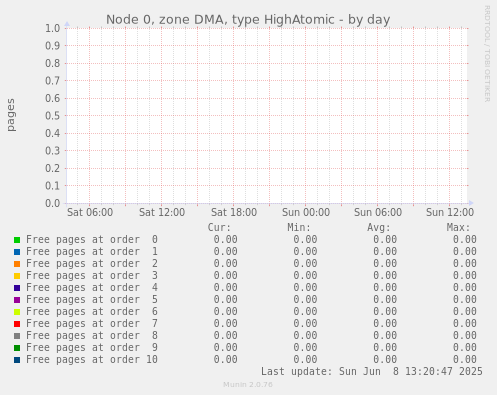Click the blue swatch for order 1

point(17,252)
